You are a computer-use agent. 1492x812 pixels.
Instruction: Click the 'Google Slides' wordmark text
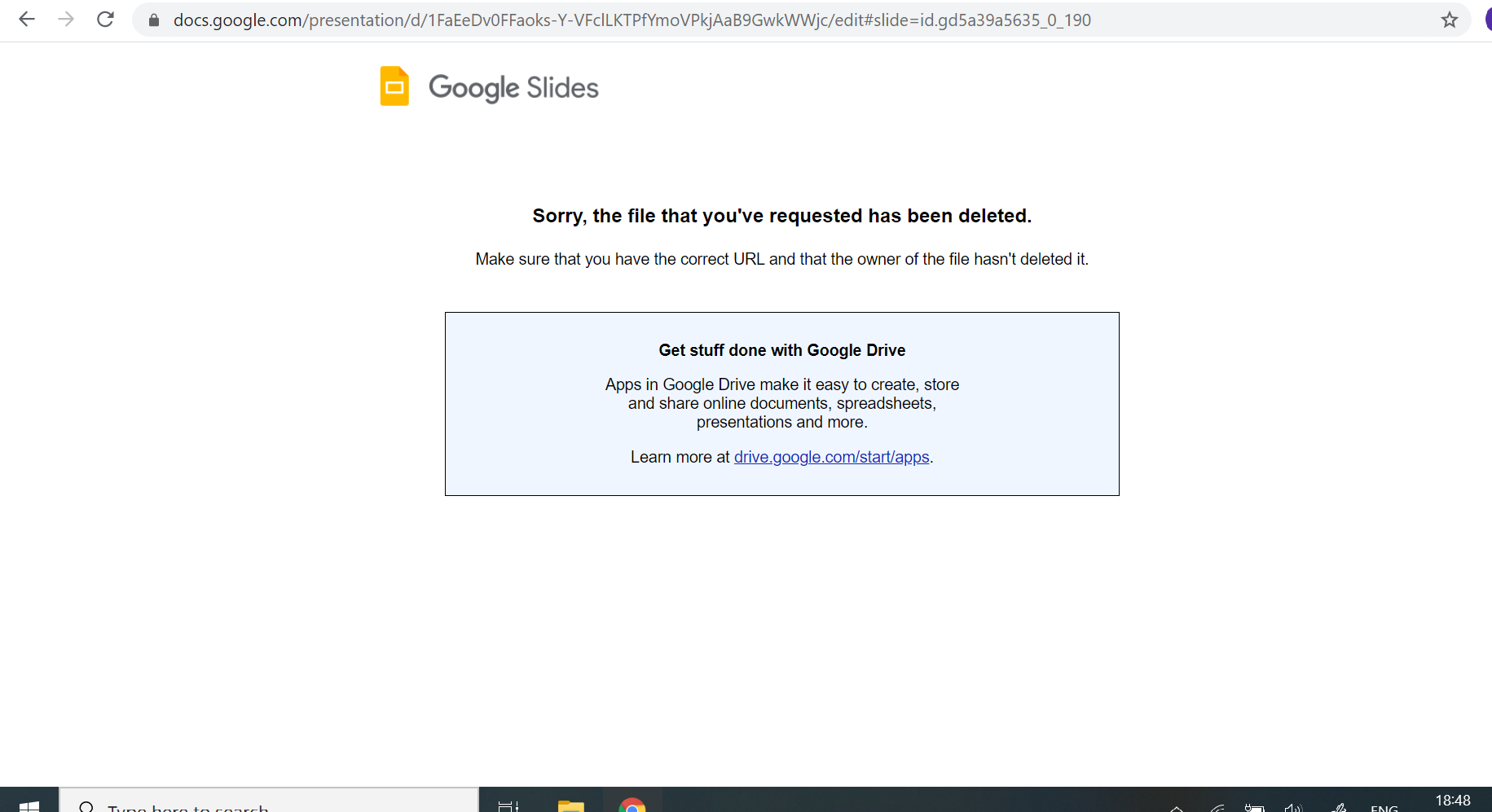[513, 88]
